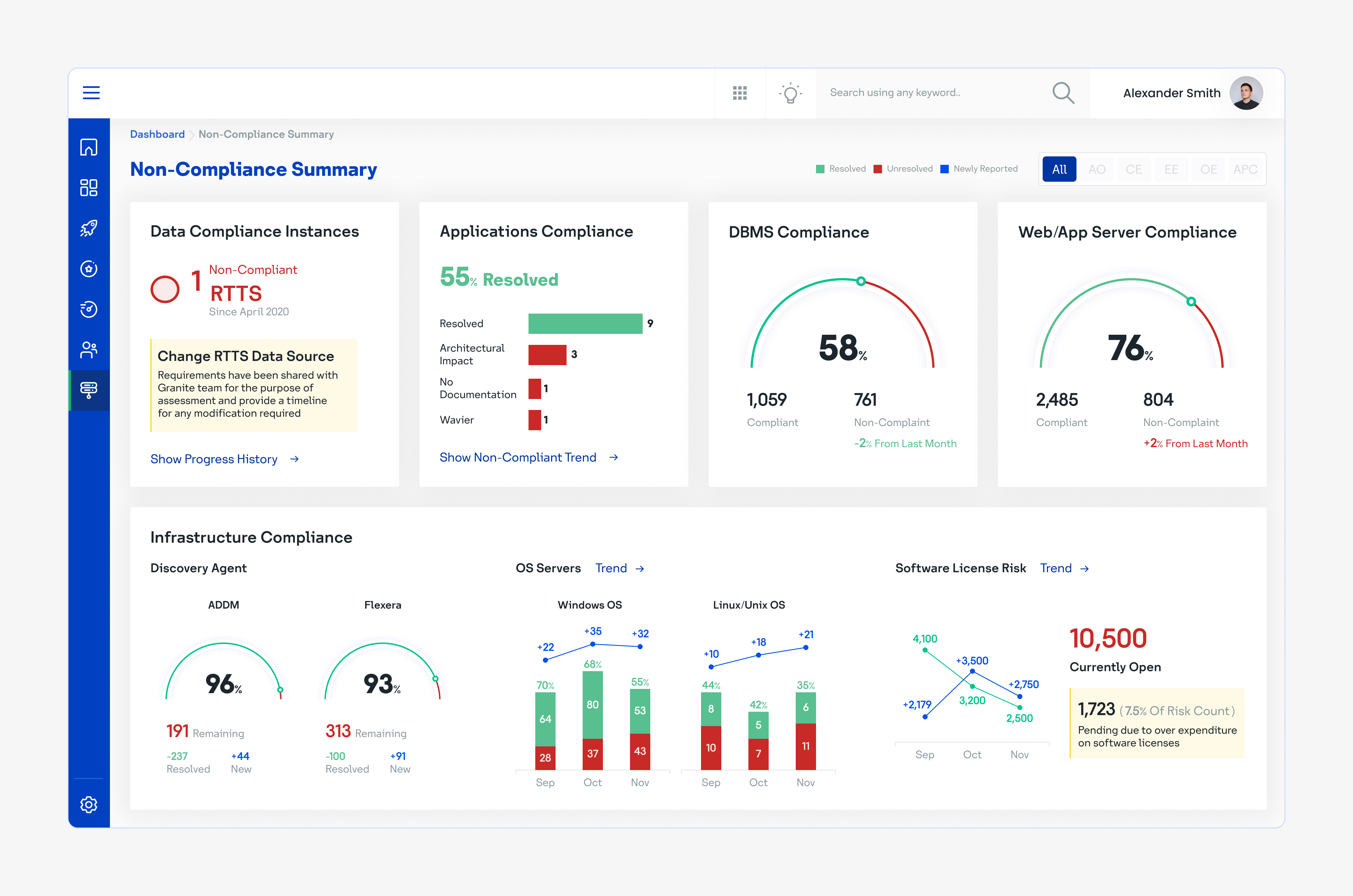Open the Users management icon in sidebar
1353x896 pixels.
point(89,350)
